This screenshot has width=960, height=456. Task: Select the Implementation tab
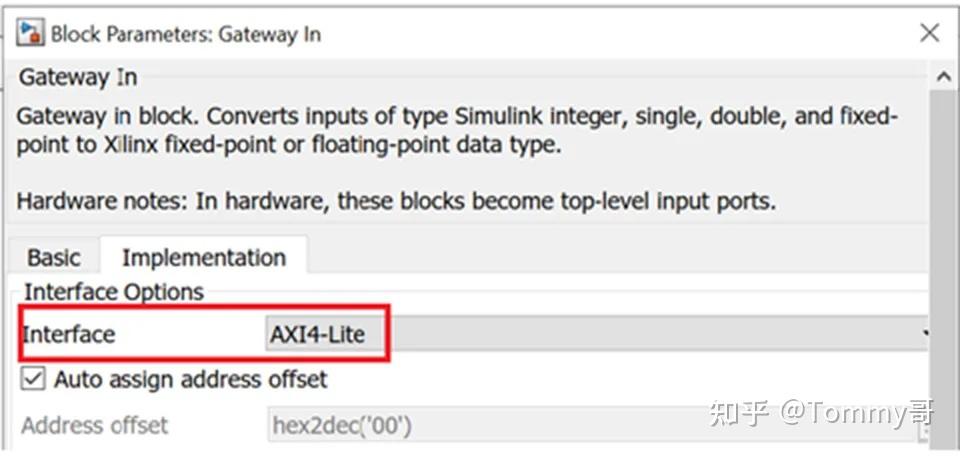click(203, 257)
